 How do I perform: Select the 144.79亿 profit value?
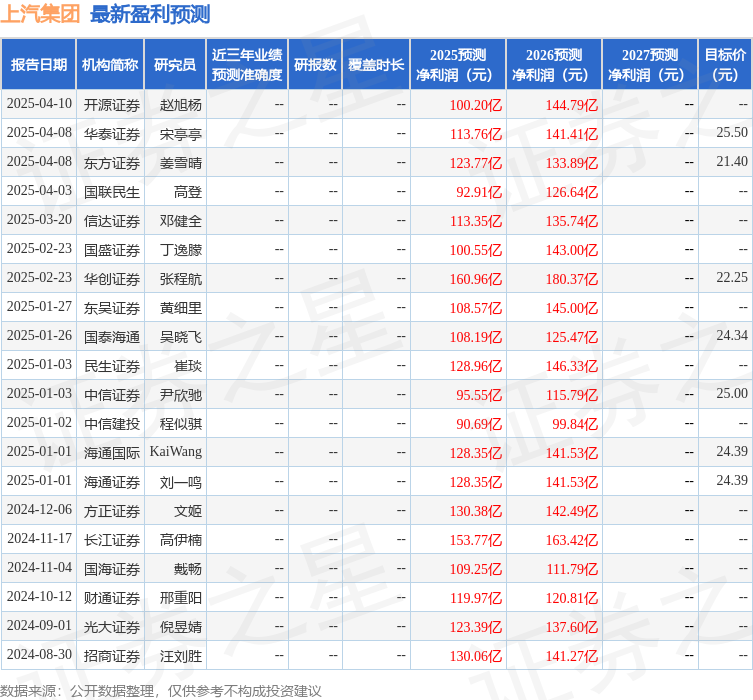pos(571,105)
